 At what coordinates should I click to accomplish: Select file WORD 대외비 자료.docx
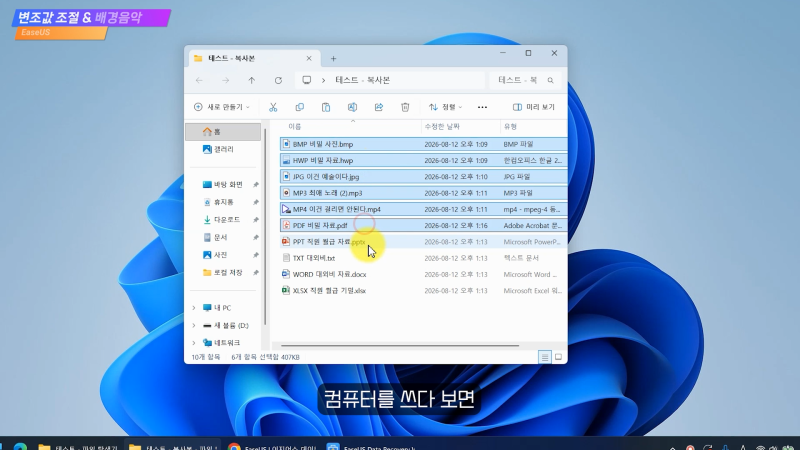coord(423,274)
